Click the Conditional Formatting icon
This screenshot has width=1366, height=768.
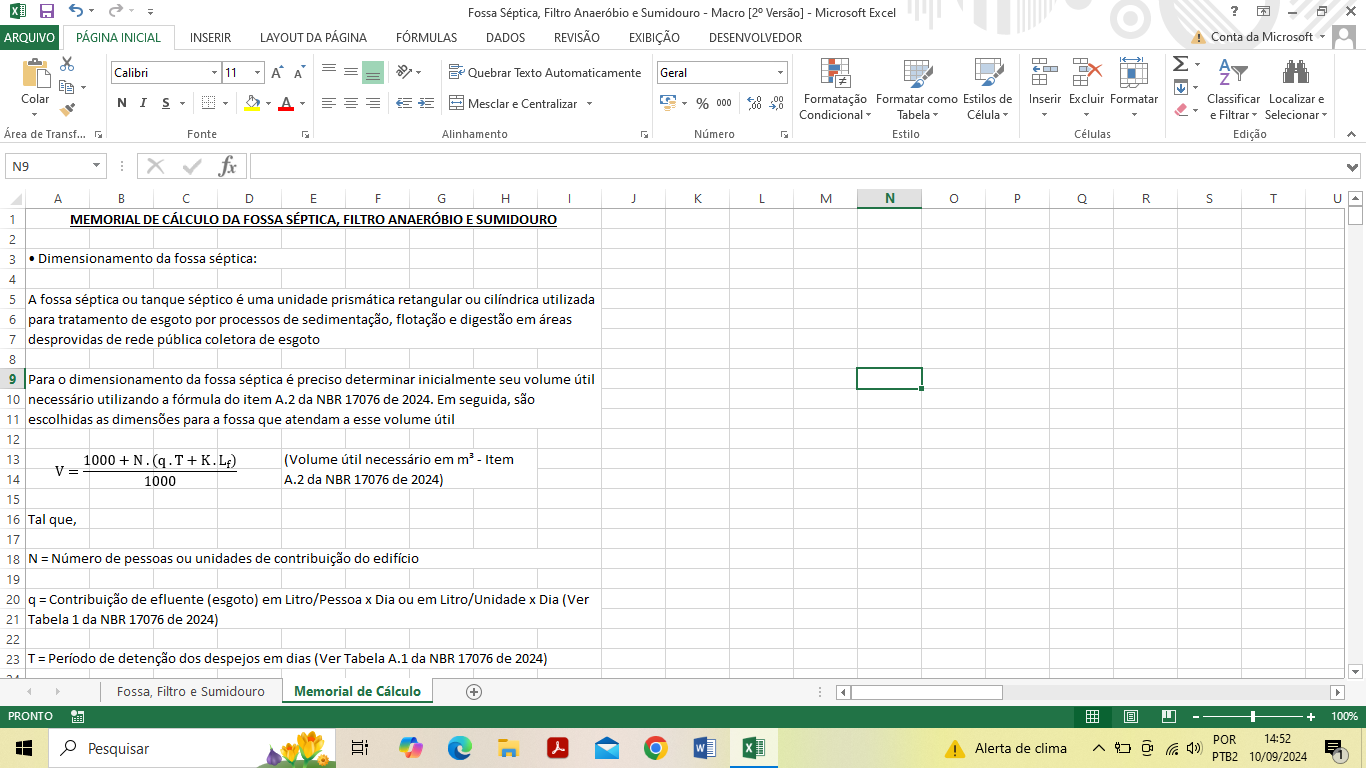pos(834,73)
